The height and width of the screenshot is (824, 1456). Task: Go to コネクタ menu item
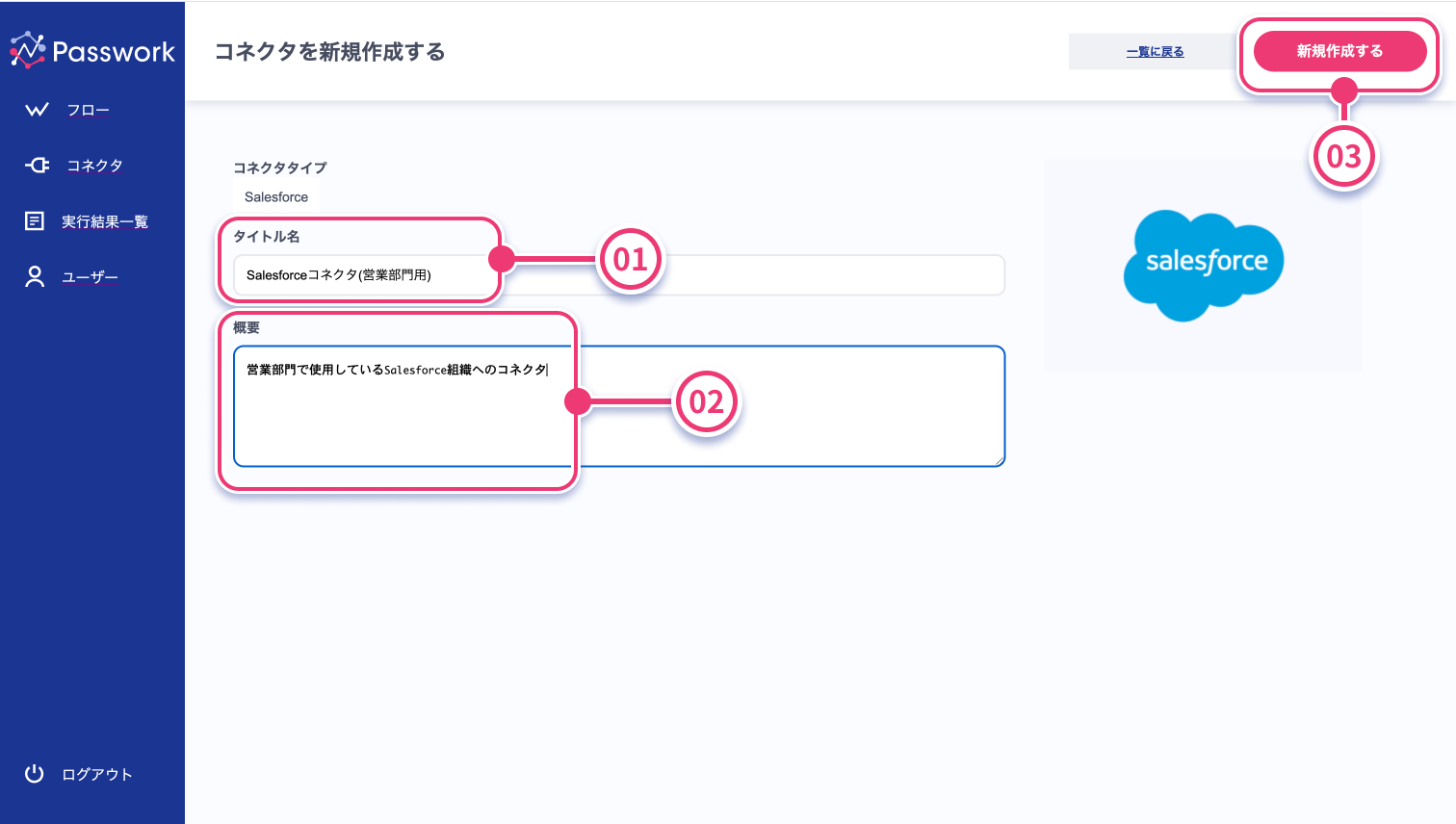coord(94,166)
